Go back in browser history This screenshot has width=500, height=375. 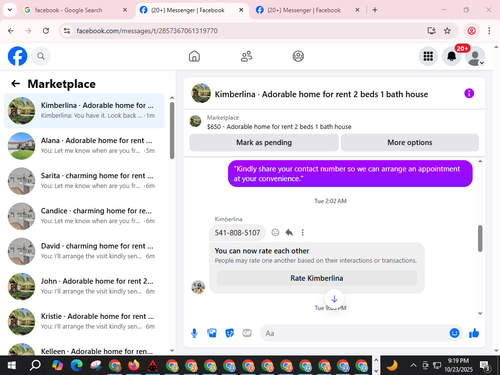pyautogui.click(x=11, y=31)
